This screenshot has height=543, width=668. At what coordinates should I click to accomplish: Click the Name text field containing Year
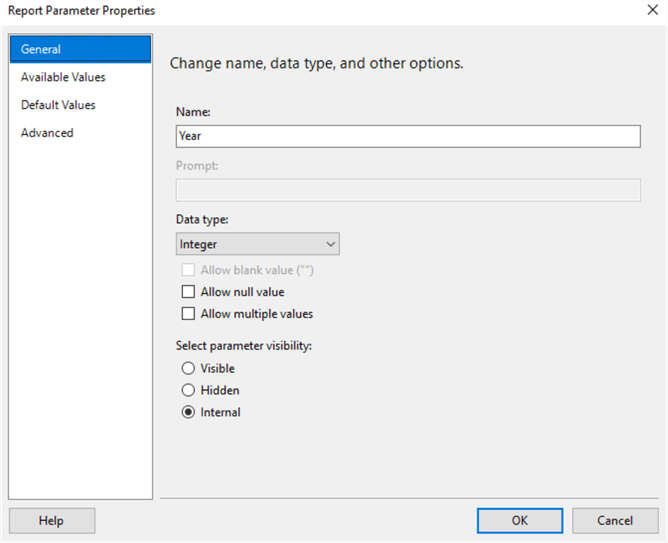tap(407, 136)
